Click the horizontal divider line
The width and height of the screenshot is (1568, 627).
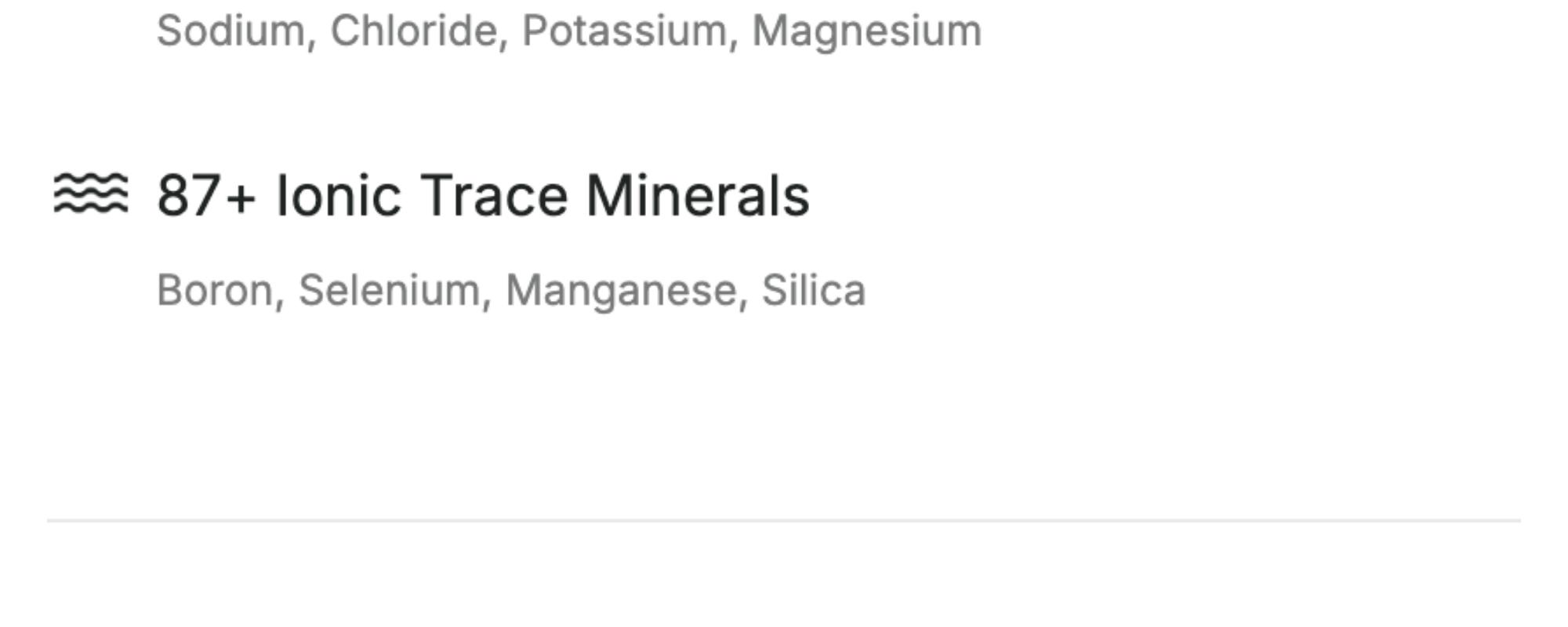[784, 520]
